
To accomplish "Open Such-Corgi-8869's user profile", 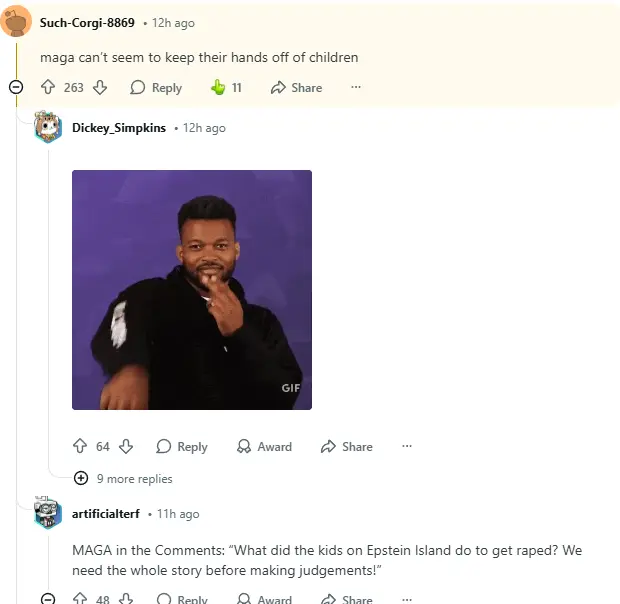I will pyautogui.click(x=87, y=23).
